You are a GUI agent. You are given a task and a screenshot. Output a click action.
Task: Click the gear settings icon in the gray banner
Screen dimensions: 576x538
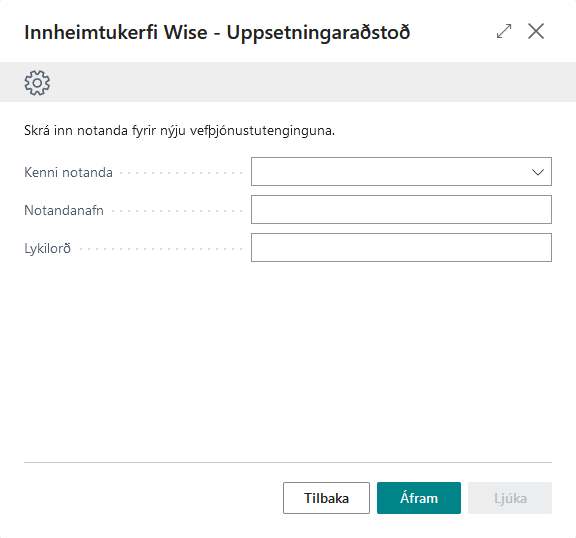pyautogui.click(x=37, y=83)
